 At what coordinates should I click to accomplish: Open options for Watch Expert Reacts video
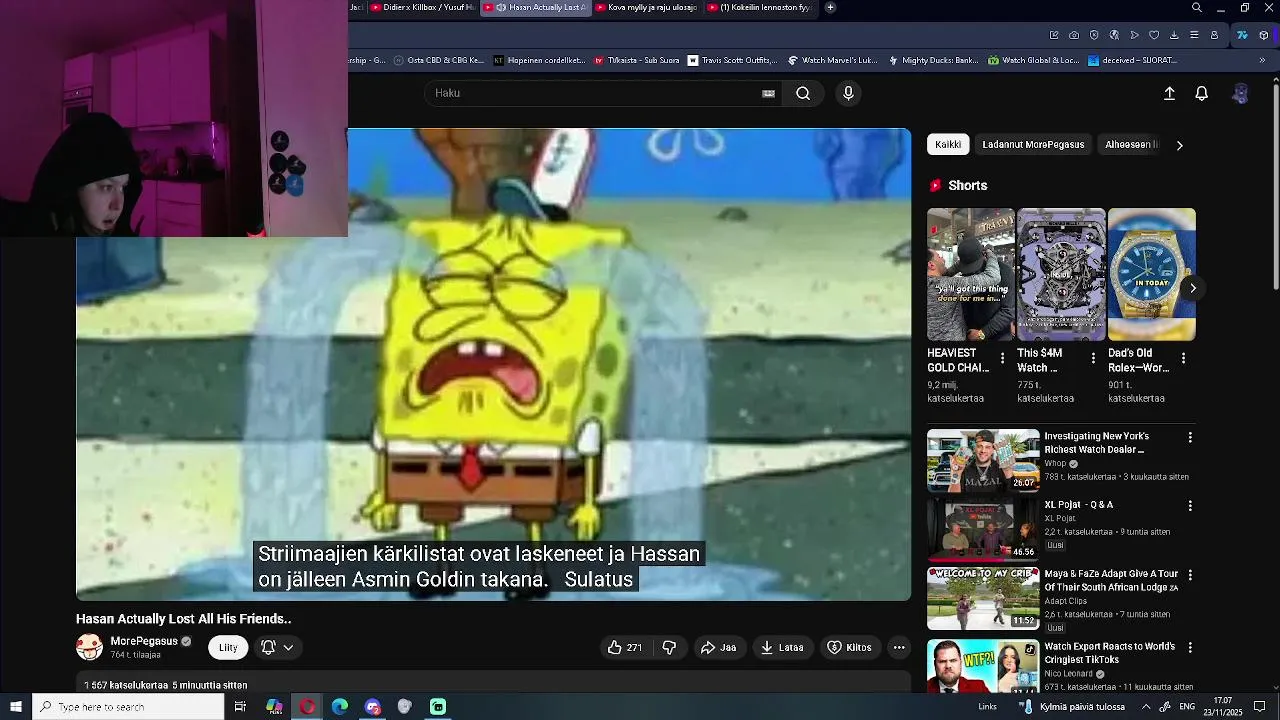point(1190,648)
